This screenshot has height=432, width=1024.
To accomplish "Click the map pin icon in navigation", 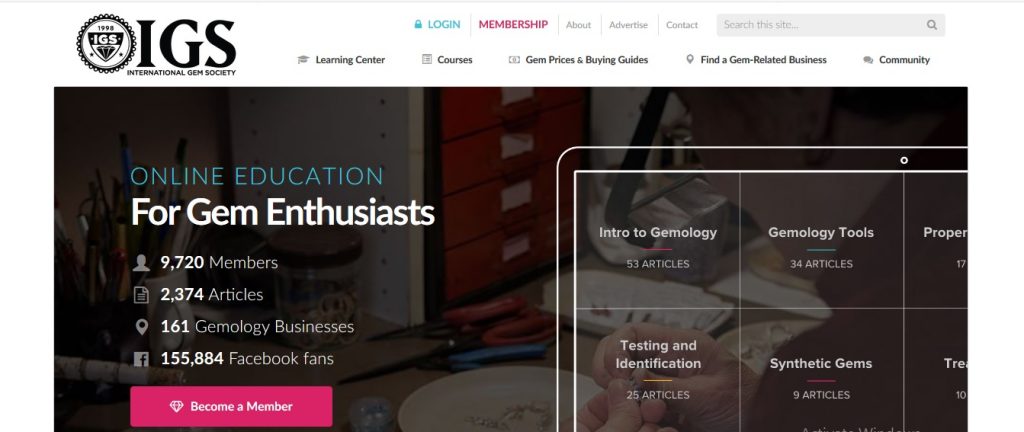I will [690, 59].
